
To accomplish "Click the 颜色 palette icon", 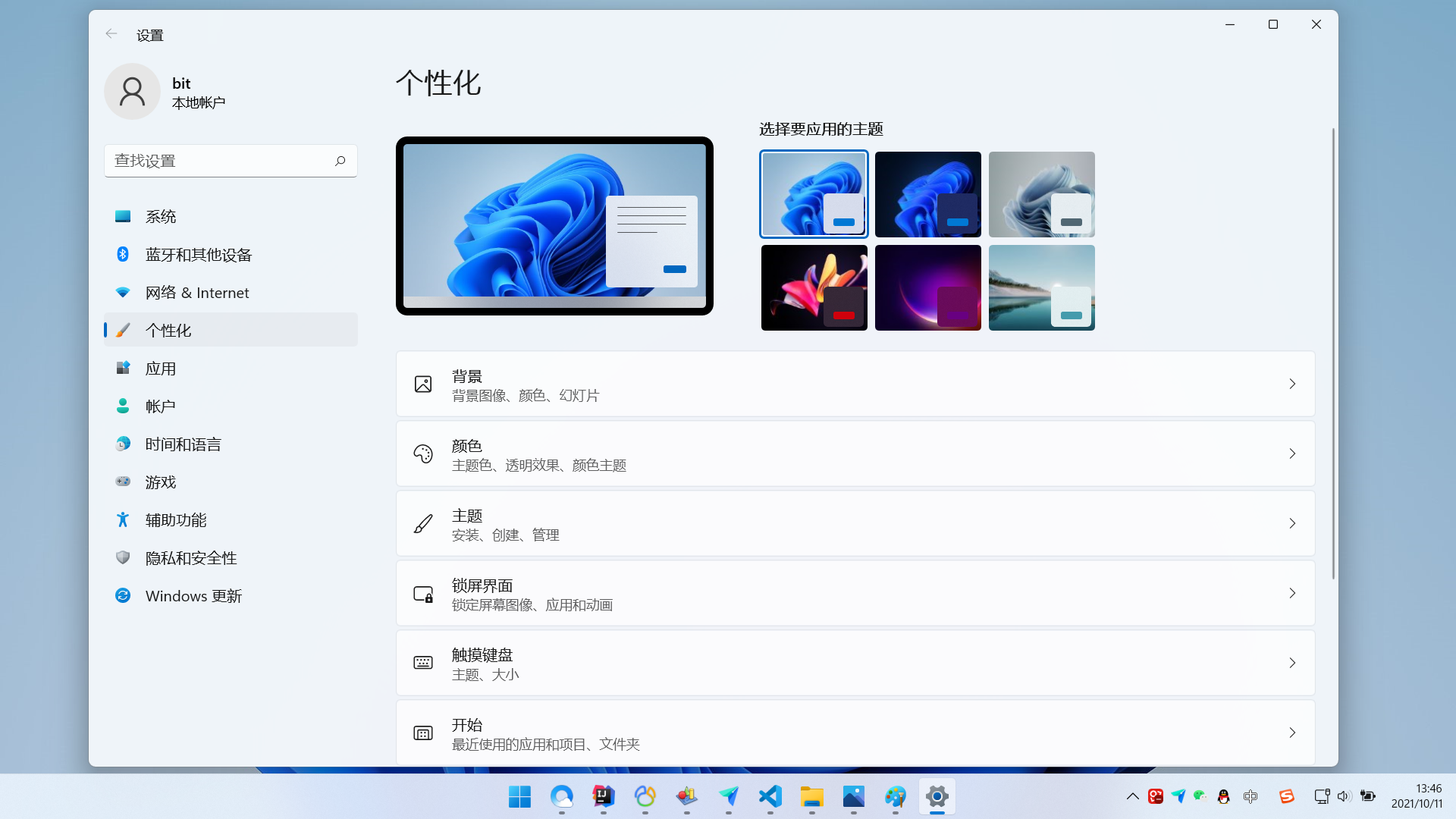I will pyautogui.click(x=423, y=453).
